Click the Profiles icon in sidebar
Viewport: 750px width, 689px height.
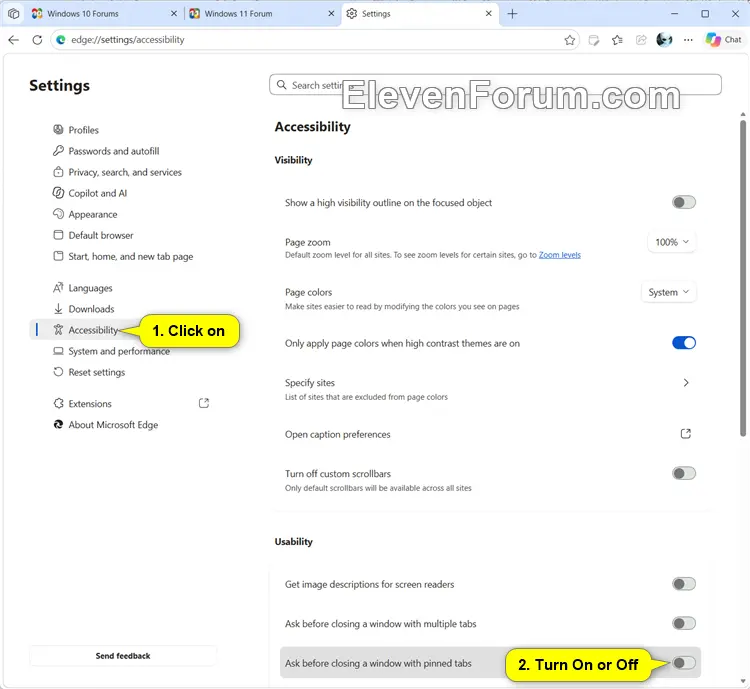coord(58,130)
